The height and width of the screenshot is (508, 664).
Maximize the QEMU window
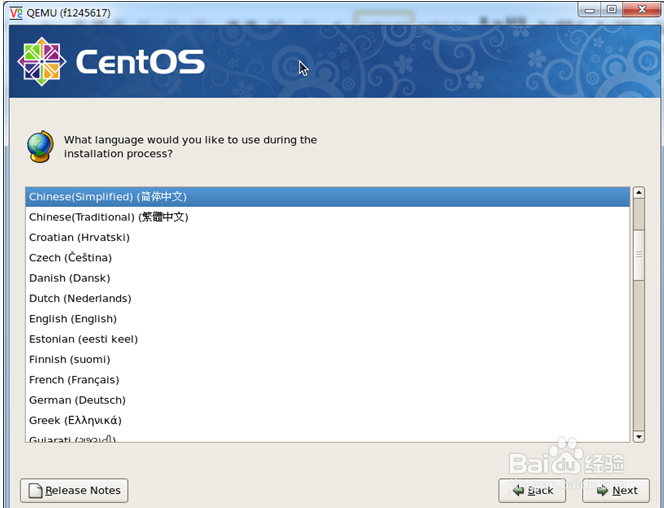611,10
